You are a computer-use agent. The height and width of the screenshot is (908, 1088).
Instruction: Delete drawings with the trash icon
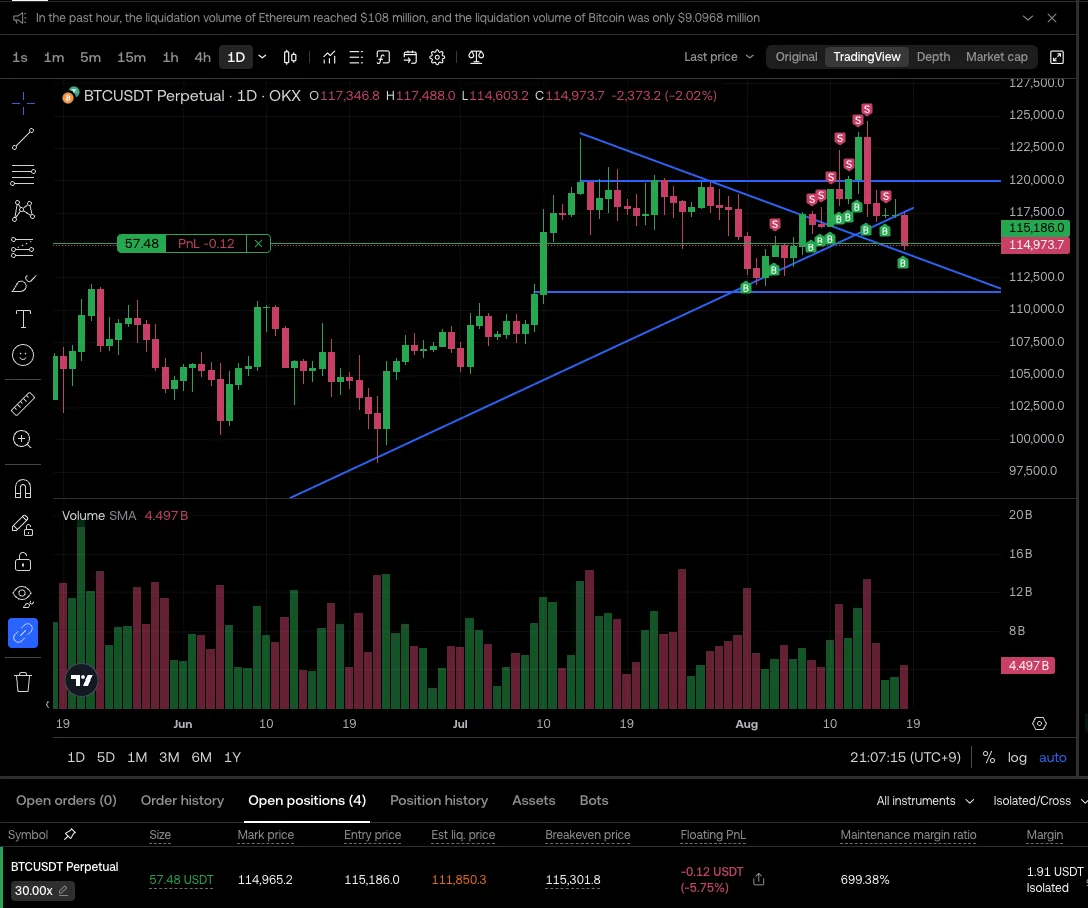23,682
